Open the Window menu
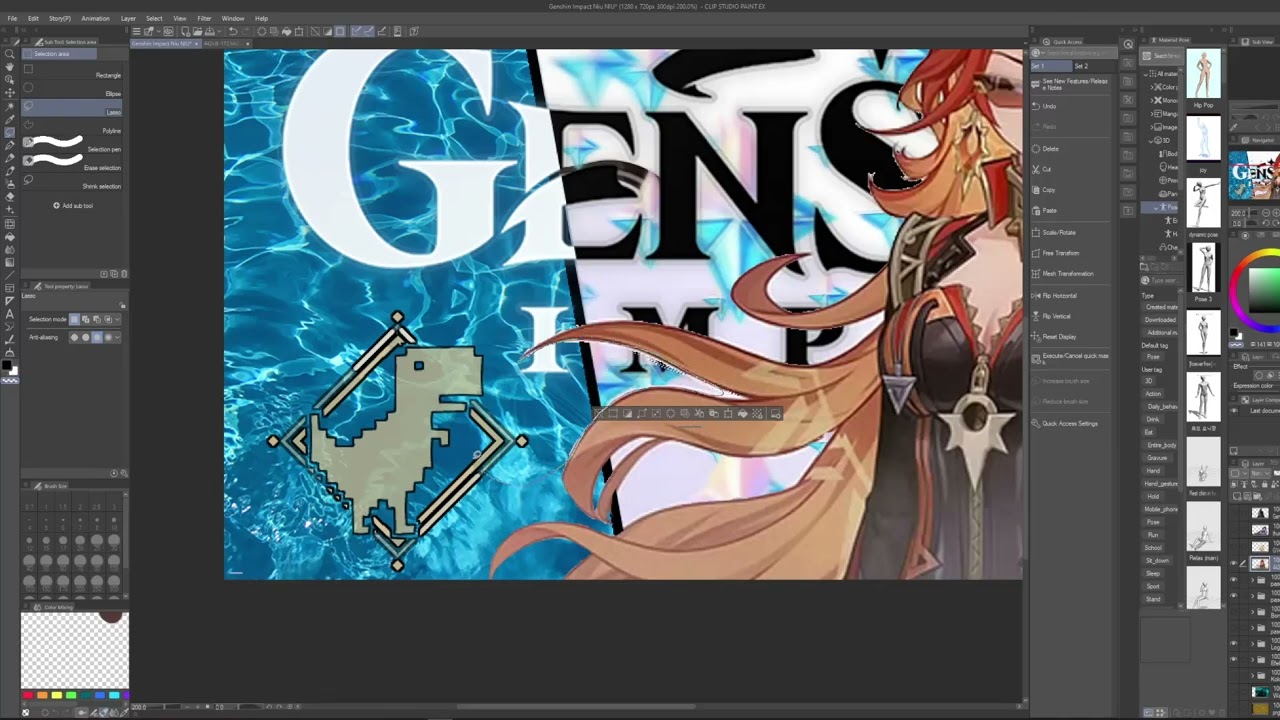The height and width of the screenshot is (720, 1280). [x=233, y=18]
